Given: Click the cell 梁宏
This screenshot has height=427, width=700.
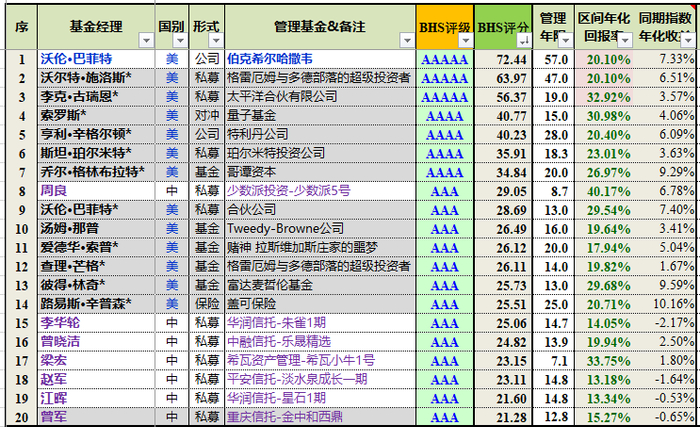Looking at the screenshot, I should pos(96,360).
